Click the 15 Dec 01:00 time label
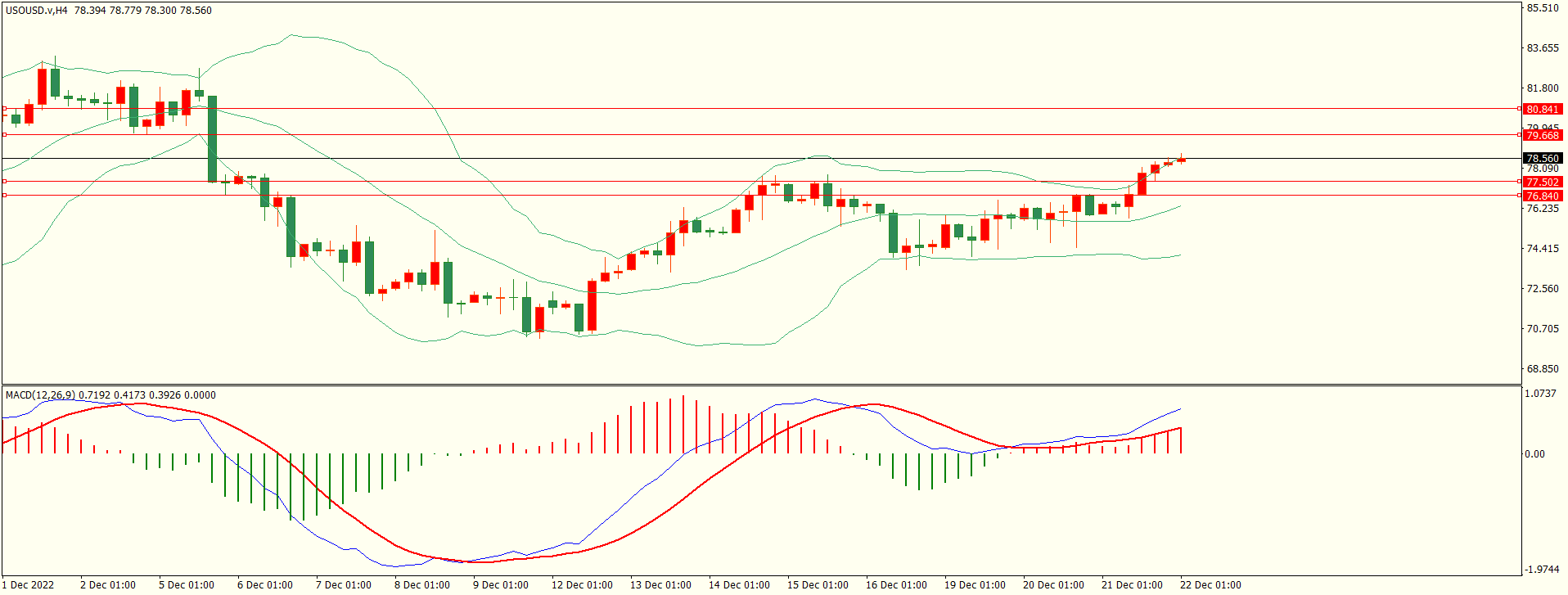 (x=817, y=585)
